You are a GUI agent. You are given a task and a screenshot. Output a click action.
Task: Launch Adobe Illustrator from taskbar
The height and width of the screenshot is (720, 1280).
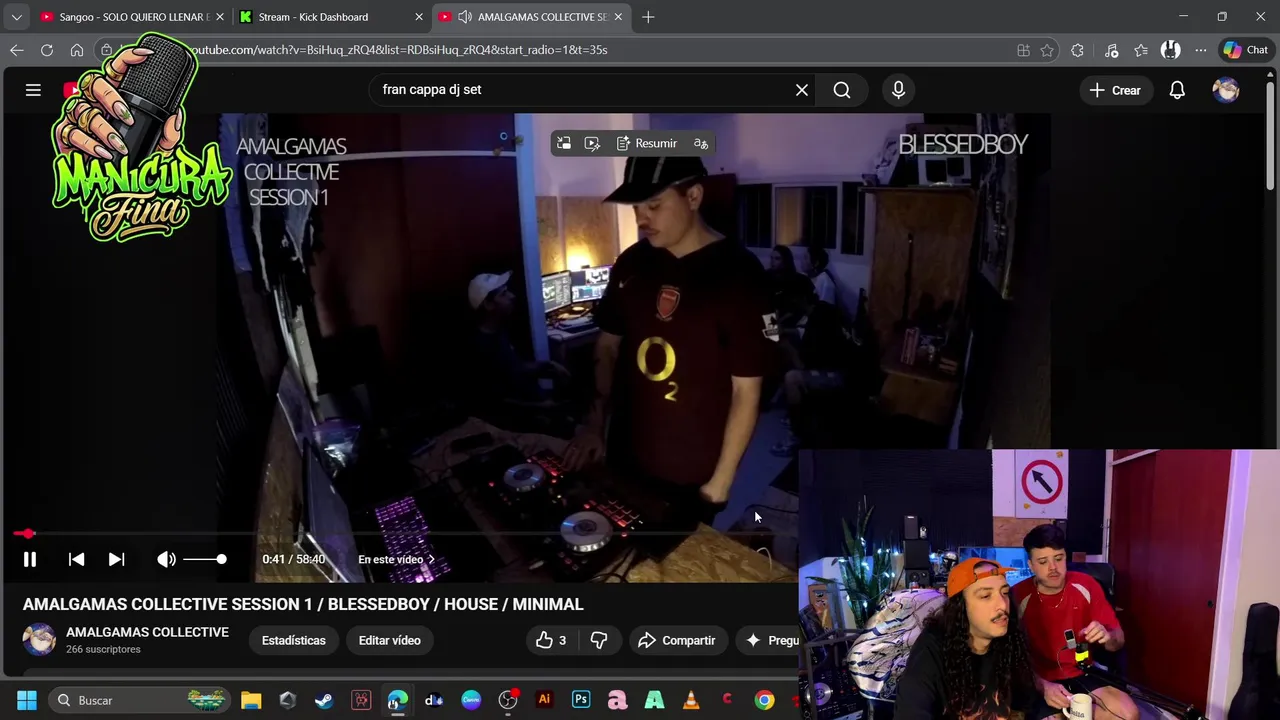(x=544, y=700)
